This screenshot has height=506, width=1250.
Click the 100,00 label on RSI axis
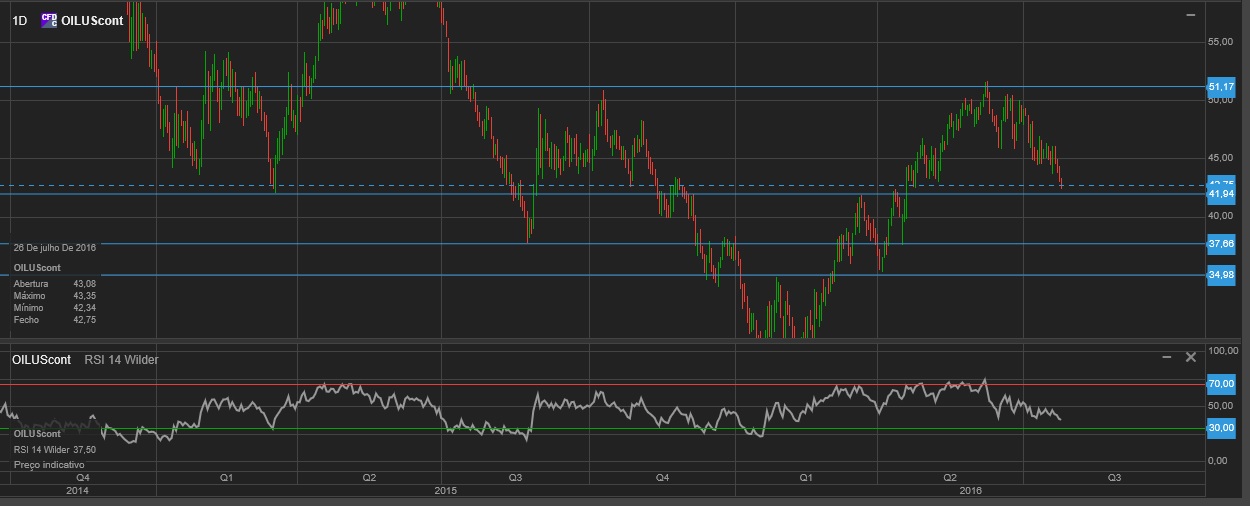(1223, 351)
